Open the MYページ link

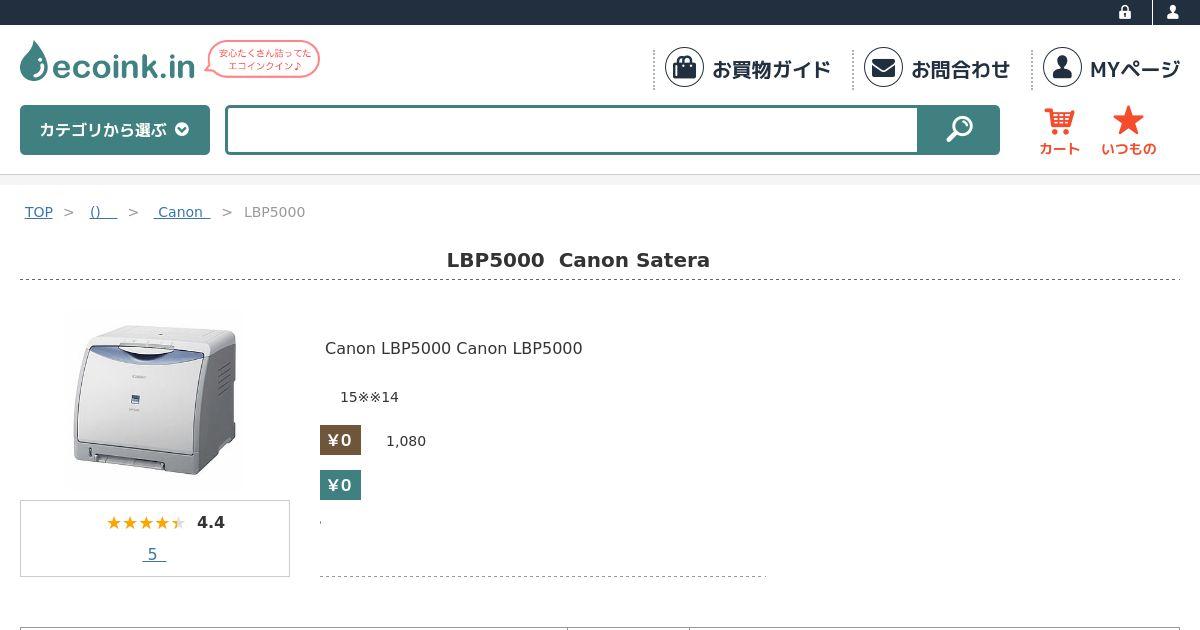click(x=1135, y=69)
